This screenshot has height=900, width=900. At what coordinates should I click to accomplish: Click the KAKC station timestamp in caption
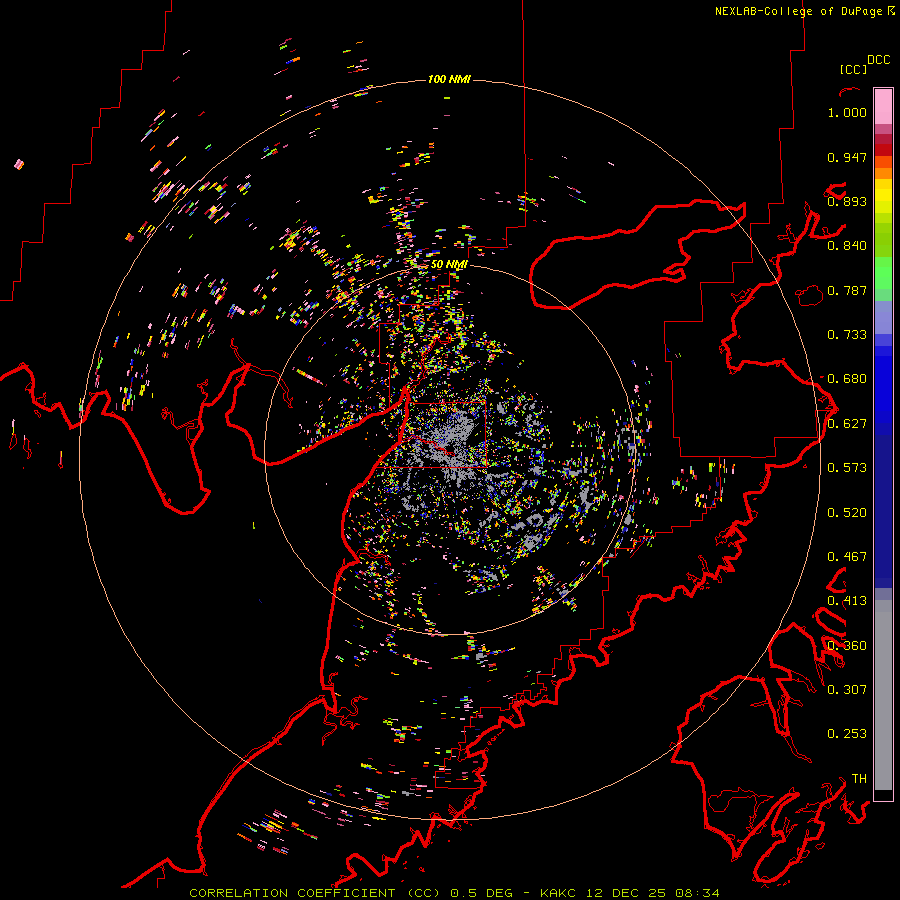click(x=630, y=893)
